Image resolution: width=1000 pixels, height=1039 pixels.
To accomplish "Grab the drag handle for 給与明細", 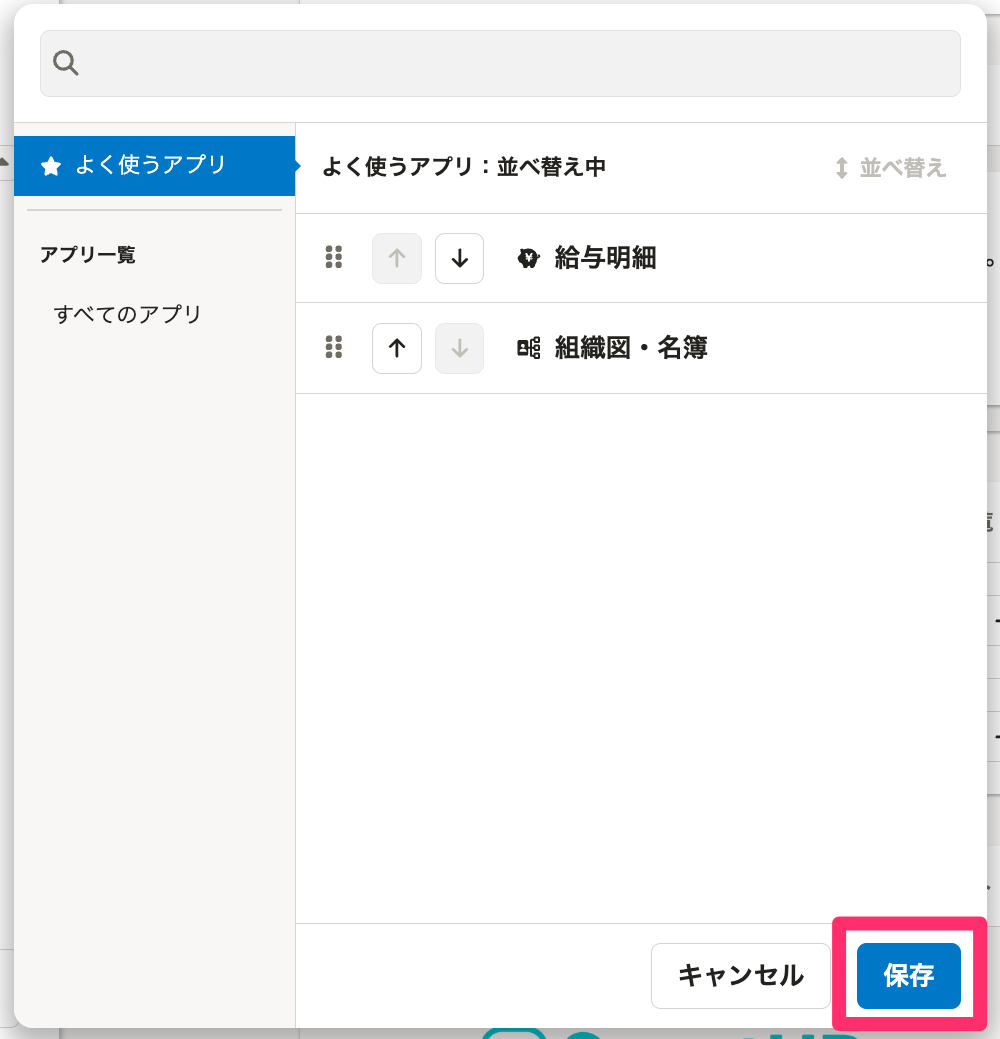I will 334,258.
